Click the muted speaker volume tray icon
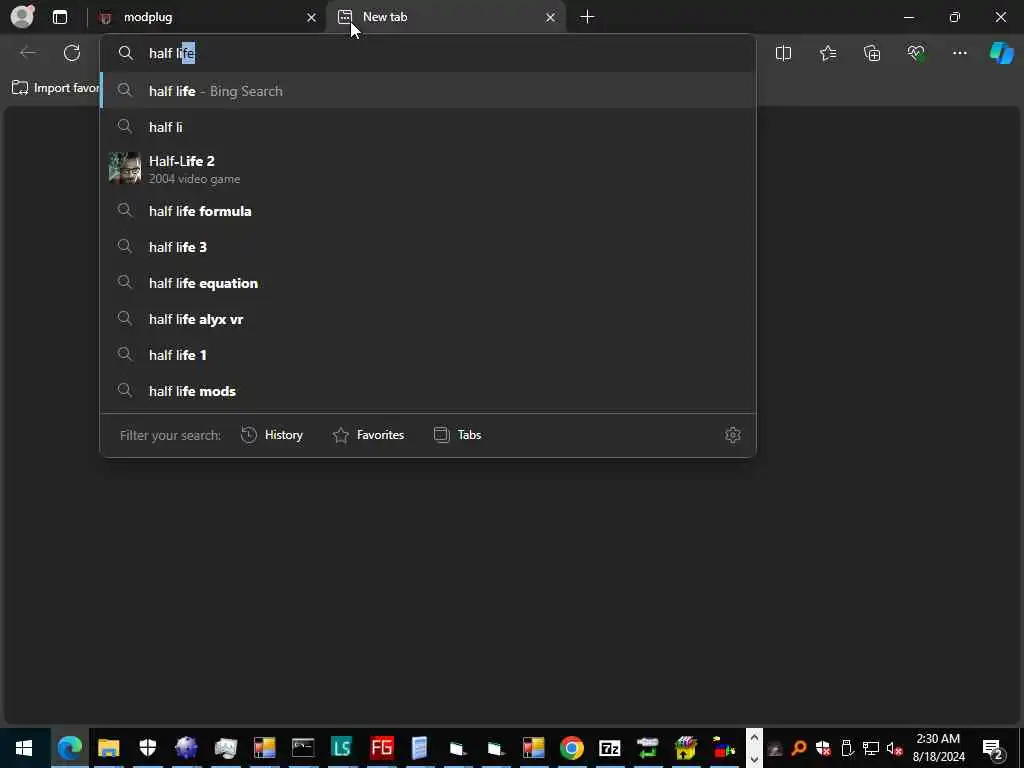Image resolution: width=1024 pixels, height=768 pixels. click(x=894, y=748)
